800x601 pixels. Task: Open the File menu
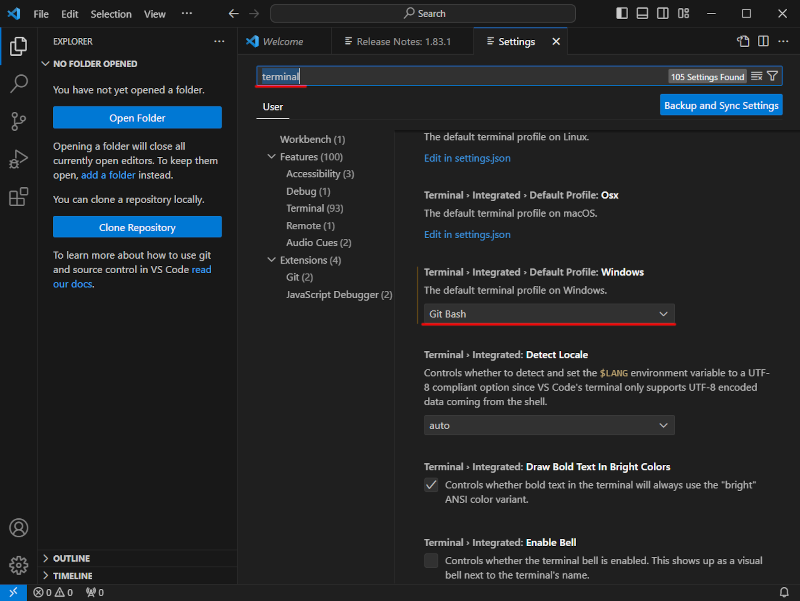point(41,14)
